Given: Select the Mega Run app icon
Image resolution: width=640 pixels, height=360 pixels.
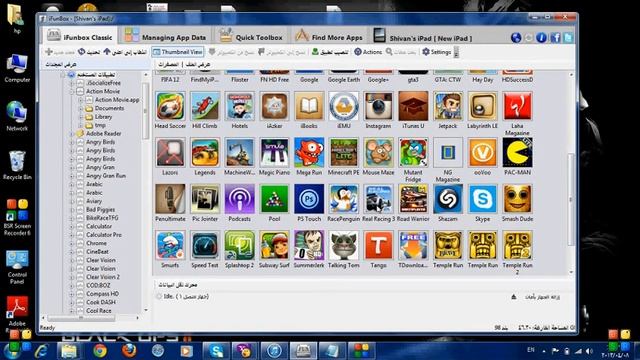Looking at the screenshot, I should pyautogui.click(x=309, y=153).
